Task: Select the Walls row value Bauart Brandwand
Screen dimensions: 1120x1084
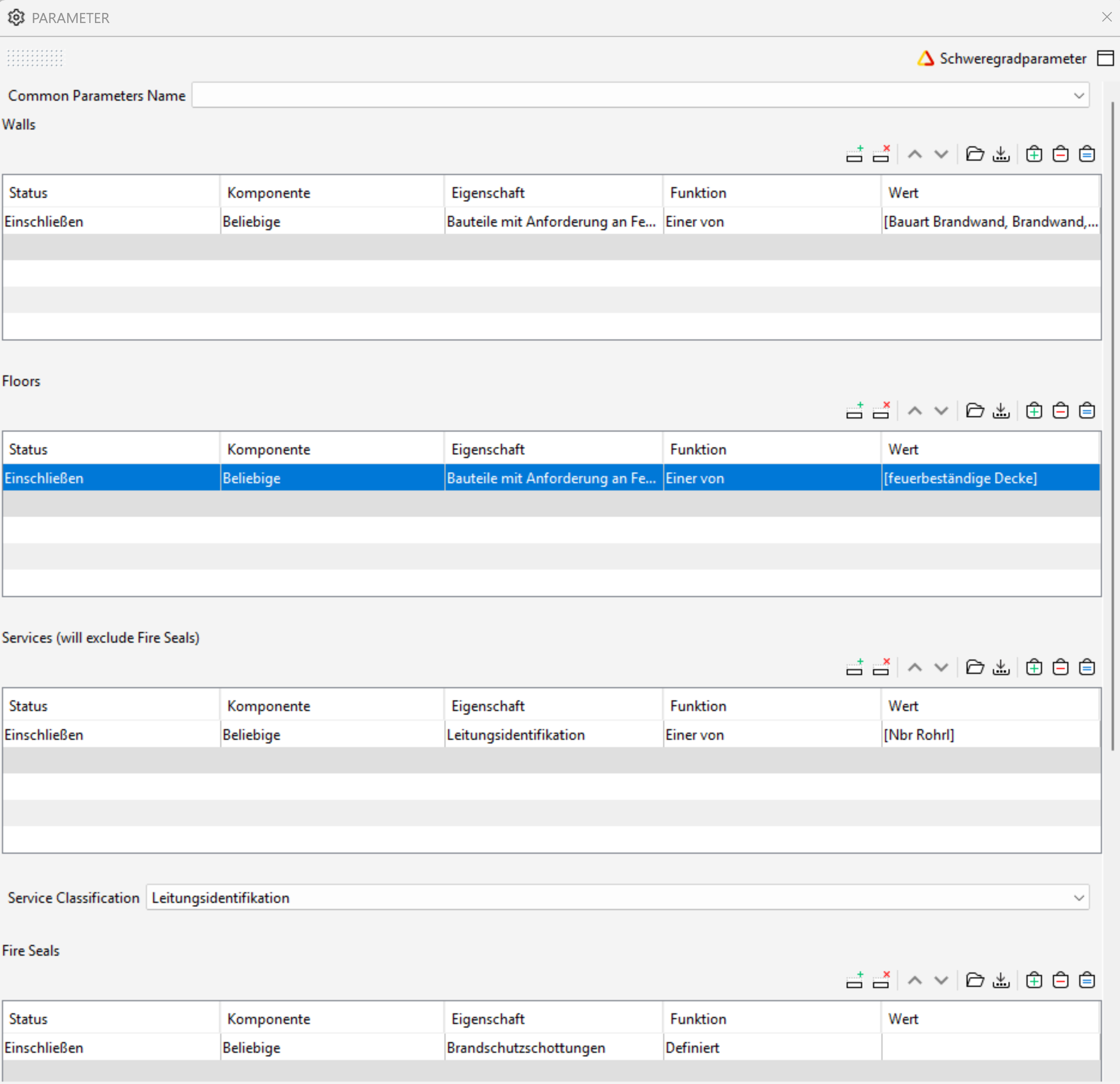Action: point(990,222)
